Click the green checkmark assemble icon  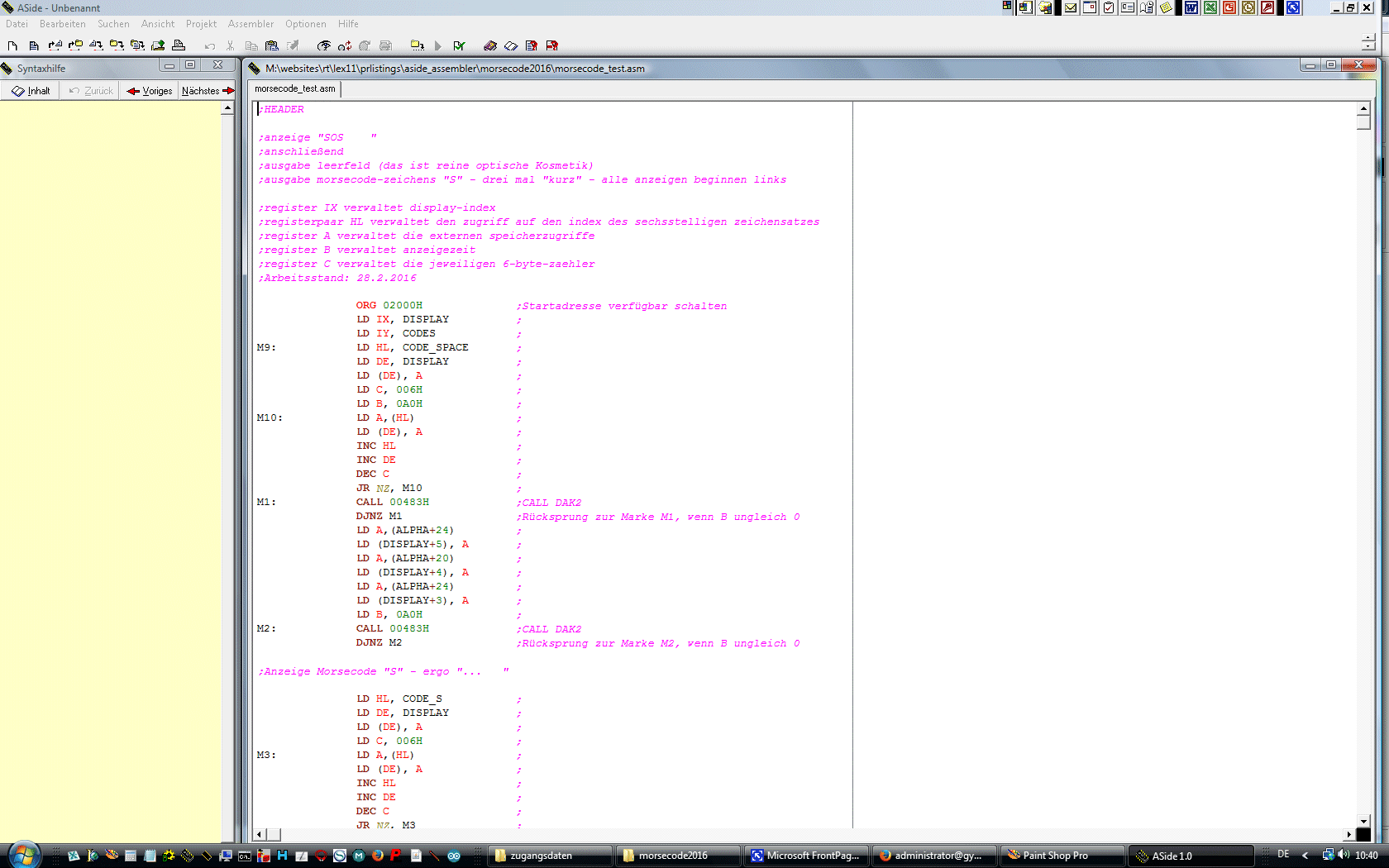click(459, 45)
